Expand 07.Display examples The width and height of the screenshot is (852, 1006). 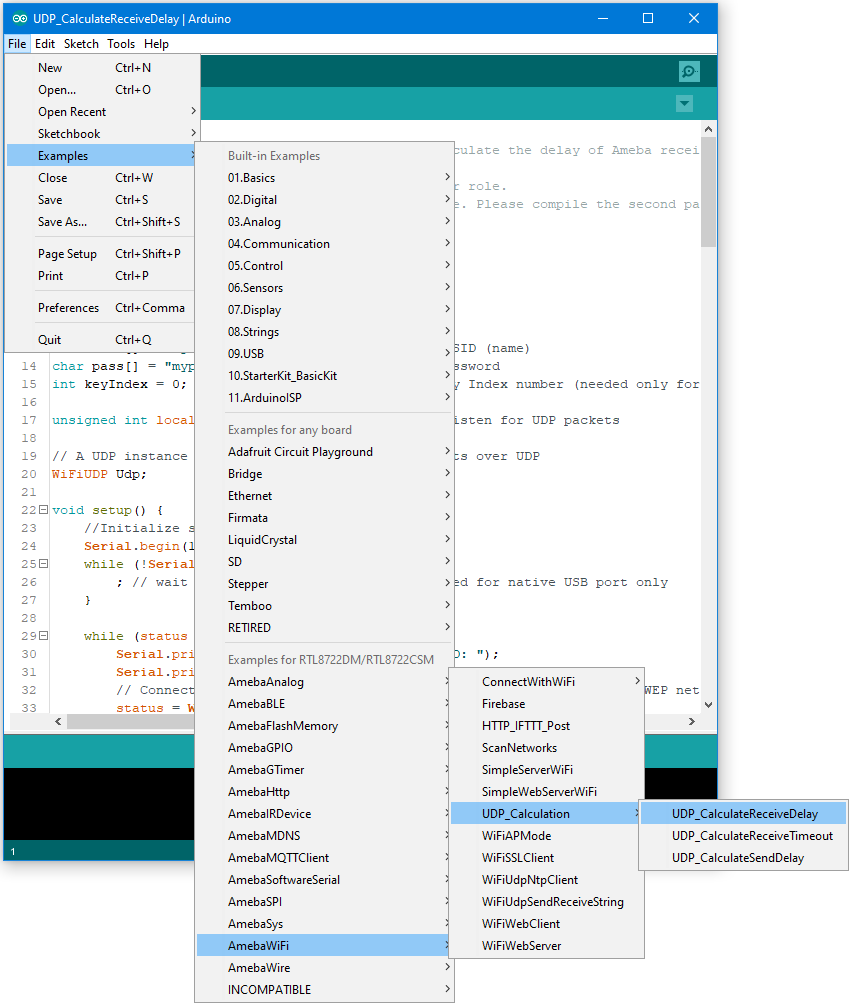click(325, 310)
